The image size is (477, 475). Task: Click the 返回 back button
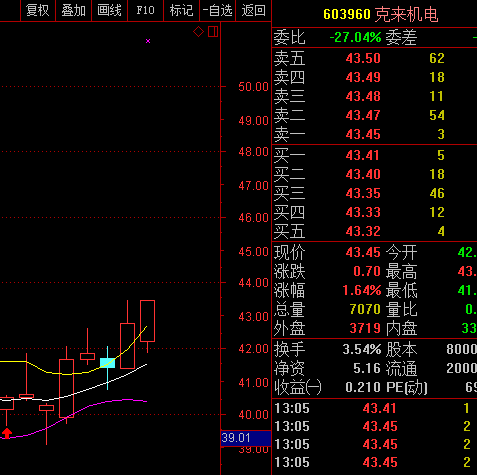tap(254, 10)
